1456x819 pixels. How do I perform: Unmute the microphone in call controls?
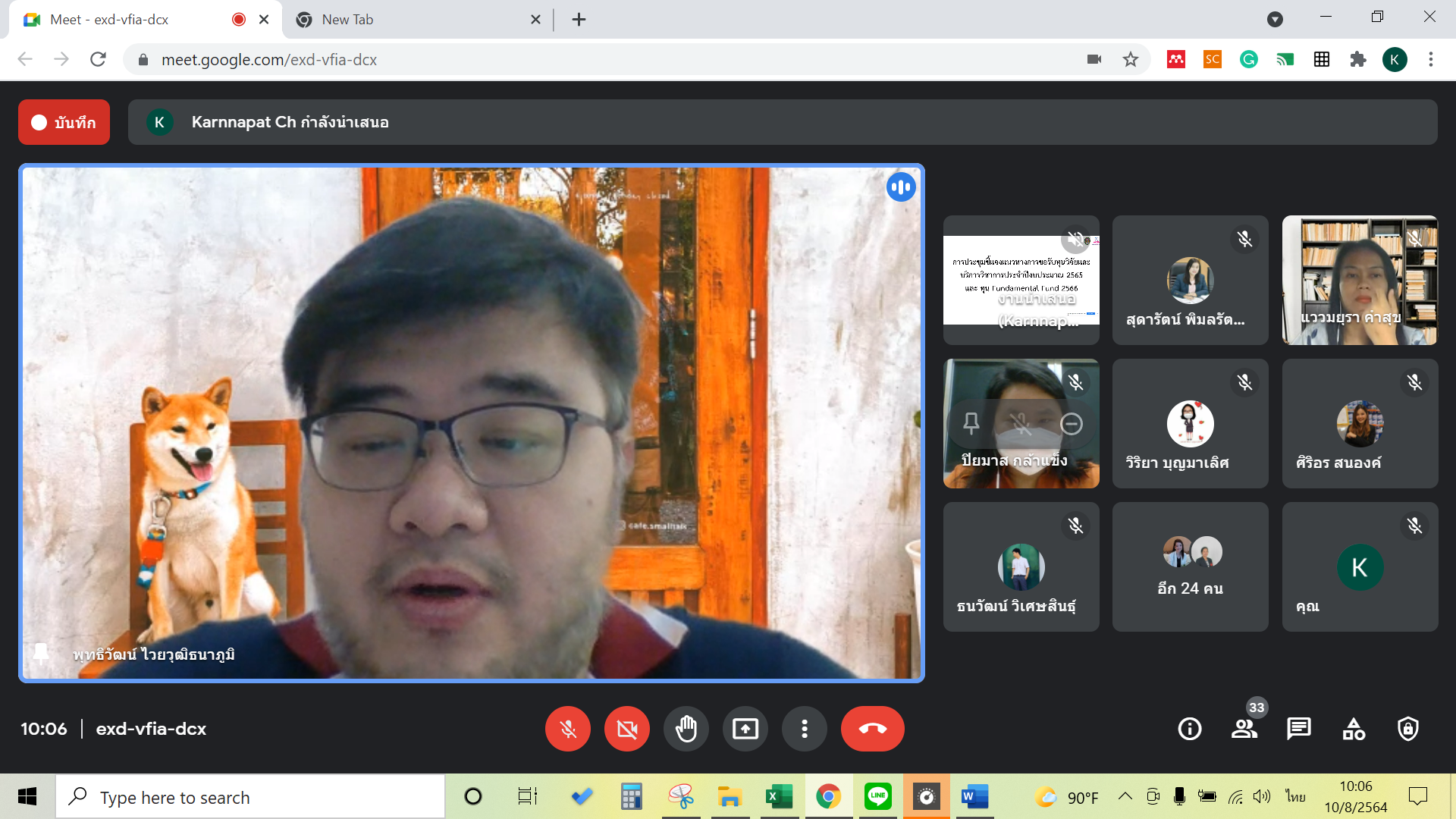coord(567,729)
